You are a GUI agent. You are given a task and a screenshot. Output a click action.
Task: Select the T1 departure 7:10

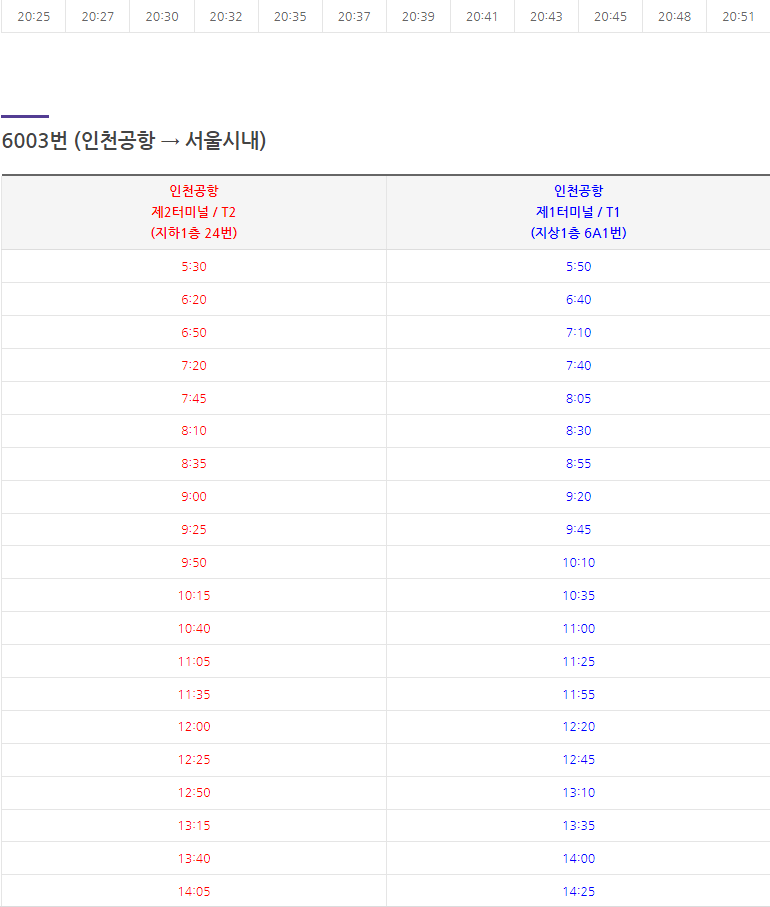pos(579,332)
